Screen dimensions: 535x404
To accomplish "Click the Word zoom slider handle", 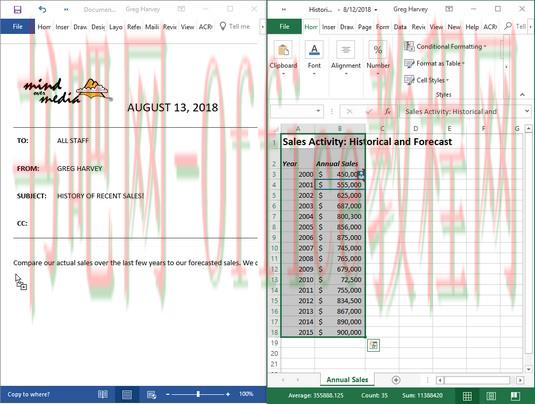I will point(198,394).
